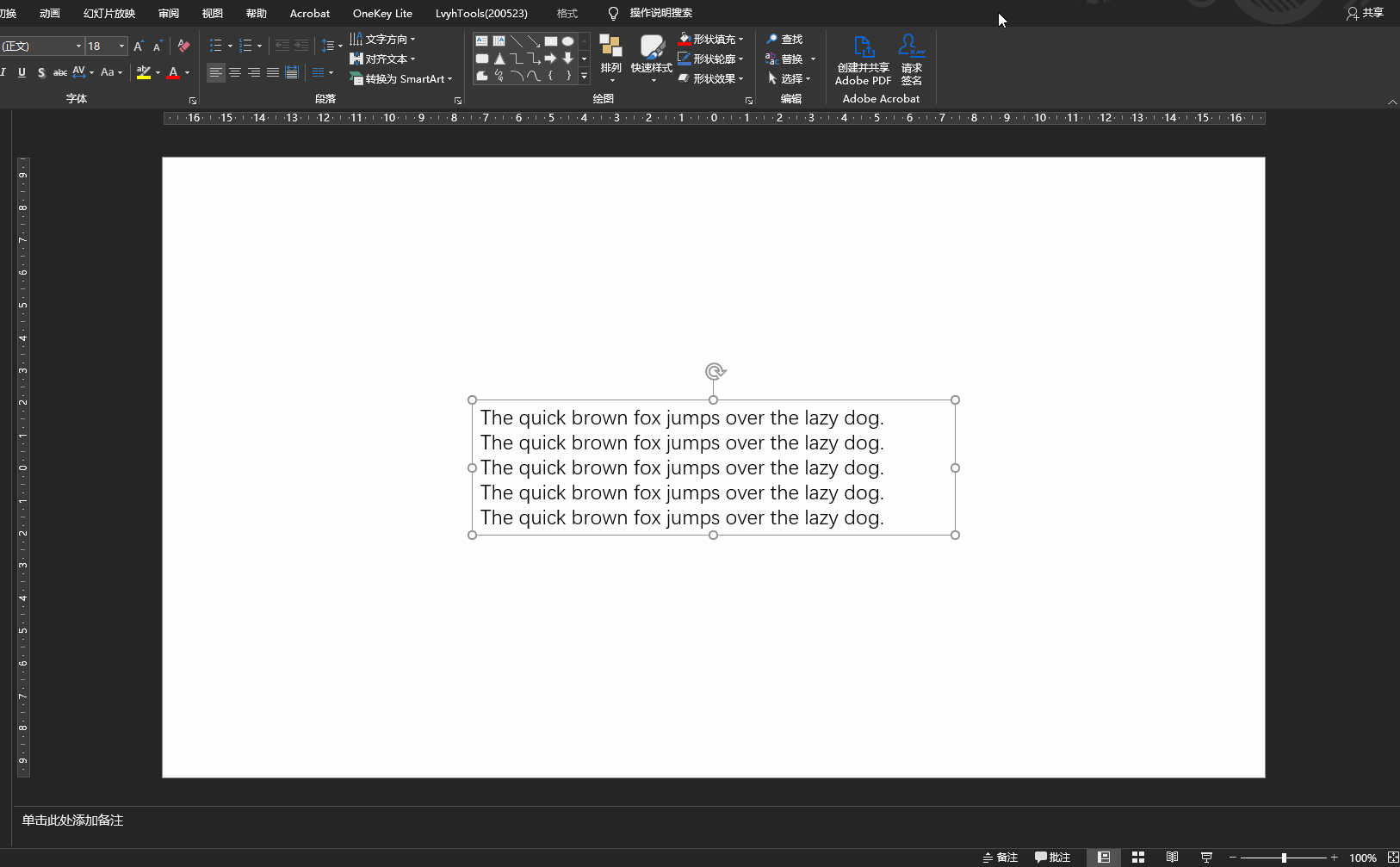Click 查找 find button
This screenshot has height=867, width=1400.
click(784, 39)
